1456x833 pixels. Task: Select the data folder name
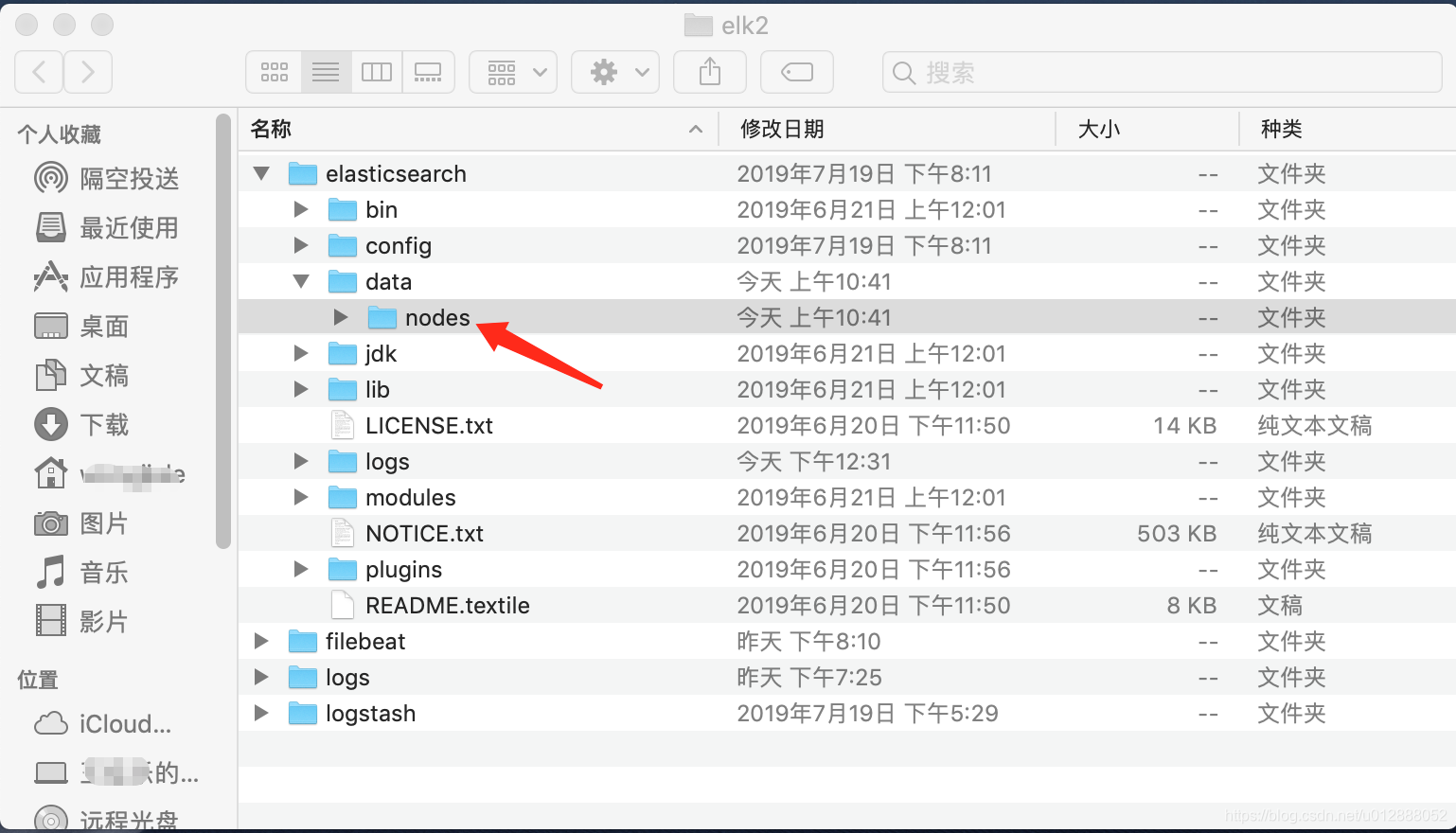pos(389,281)
